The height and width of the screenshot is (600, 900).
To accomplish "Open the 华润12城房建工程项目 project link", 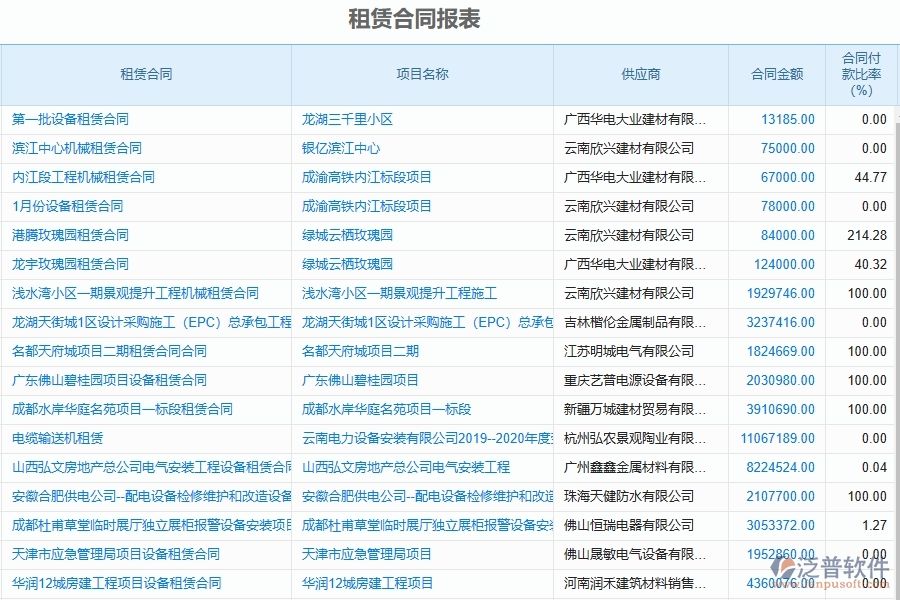I will click(x=366, y=583).
